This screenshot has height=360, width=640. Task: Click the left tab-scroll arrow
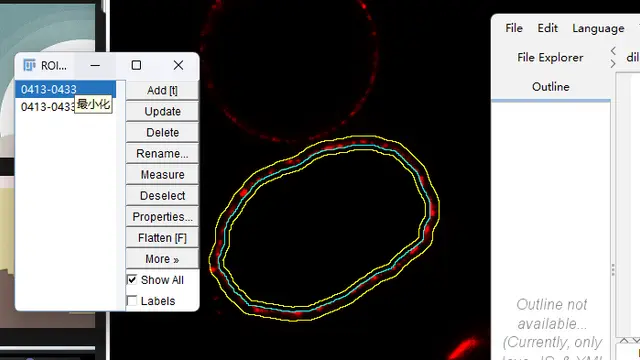613,51
